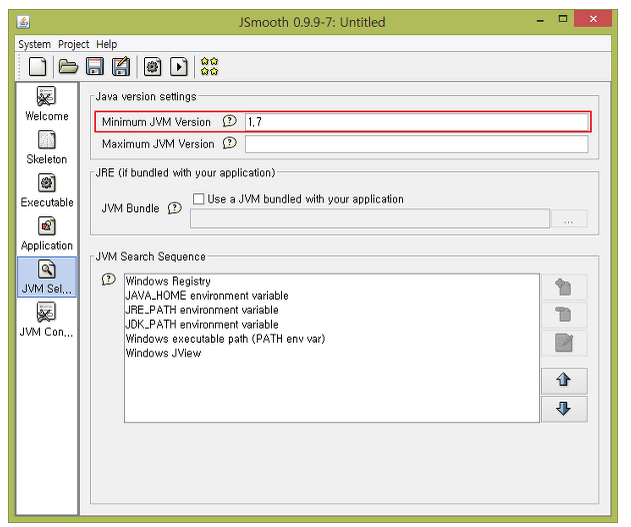Run the executable with play icon
This screenshot has width=631, height=527.
click(x=179, y=66)
